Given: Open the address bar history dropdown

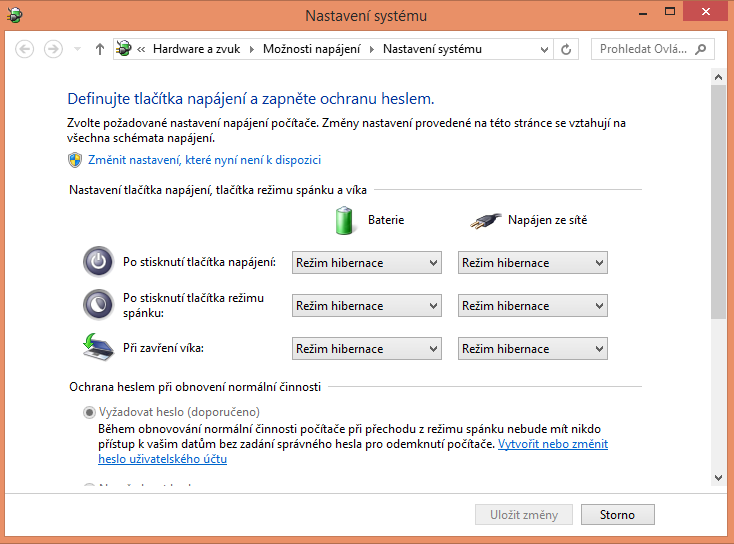Looking at the screenshot, I should coord(544,49).
